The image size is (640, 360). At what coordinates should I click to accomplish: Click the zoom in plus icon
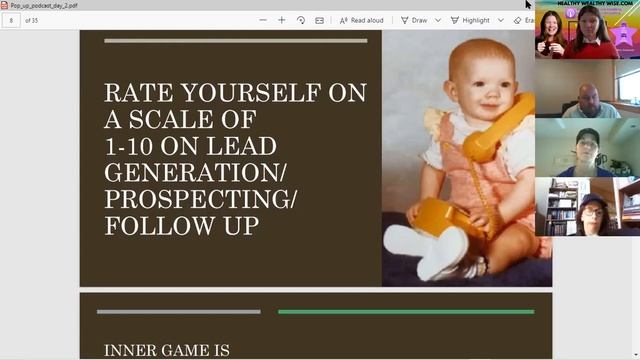[282, 20]
